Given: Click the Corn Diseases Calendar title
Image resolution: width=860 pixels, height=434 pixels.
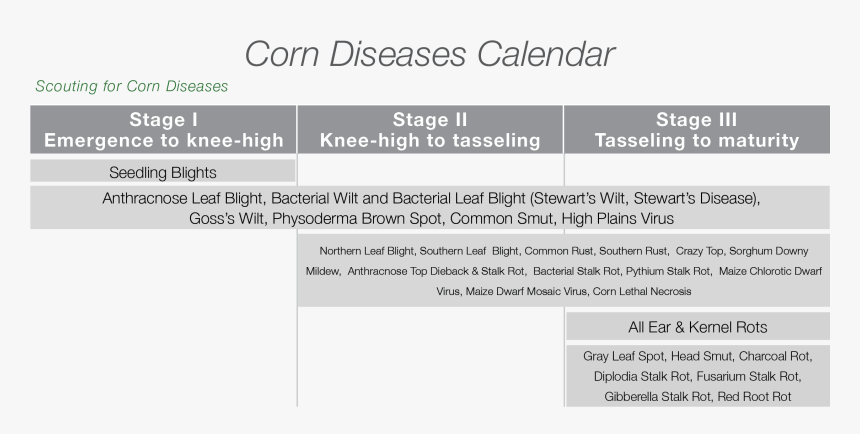Looking at the screenshot, I should coord(429,54).
